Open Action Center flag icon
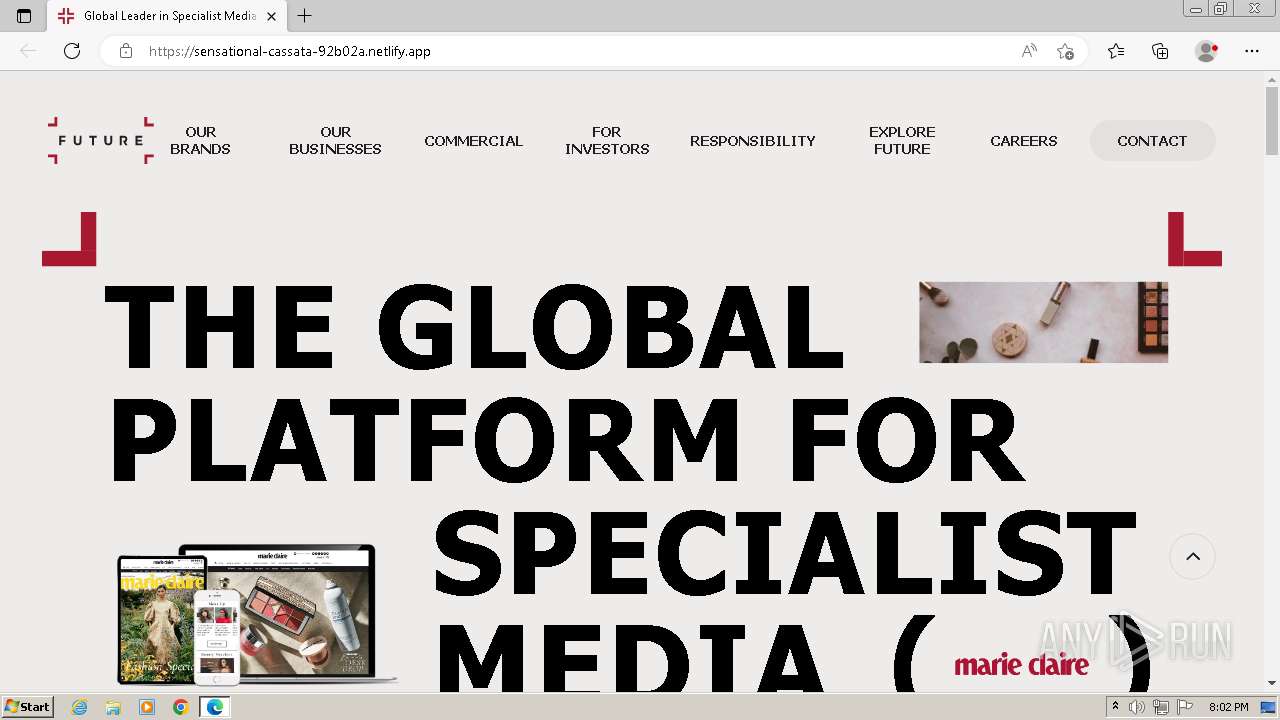The image size is (1280, 720). 1184,707
